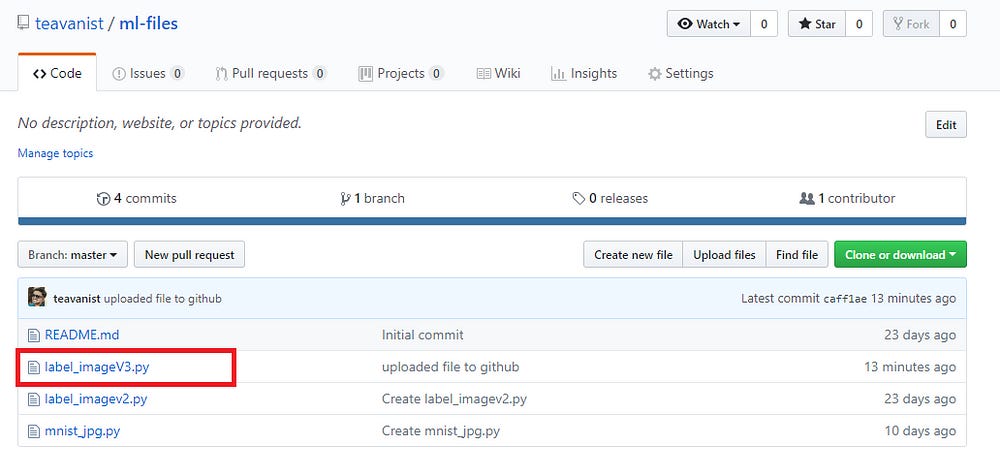This screenshot has width=1000, height=453.
Task: Open the 'Create label_imagev2.py' commit message
Action: (x=454, y=399)
